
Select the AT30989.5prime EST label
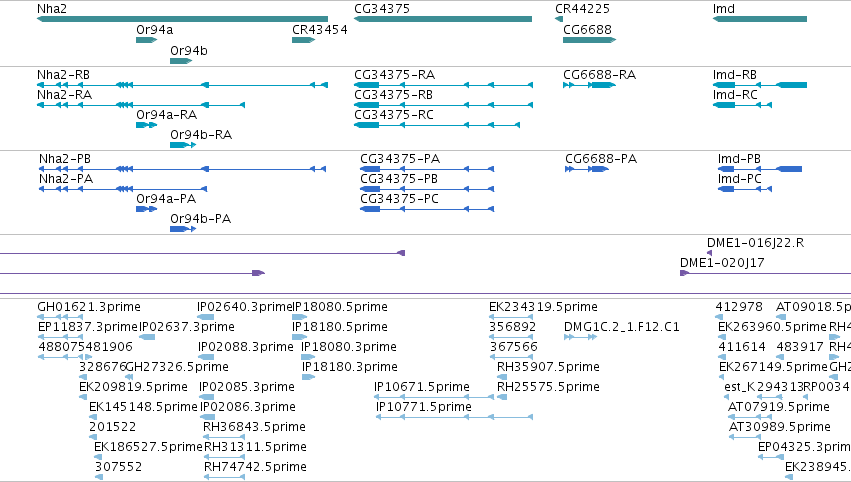[x=780, y=428]
